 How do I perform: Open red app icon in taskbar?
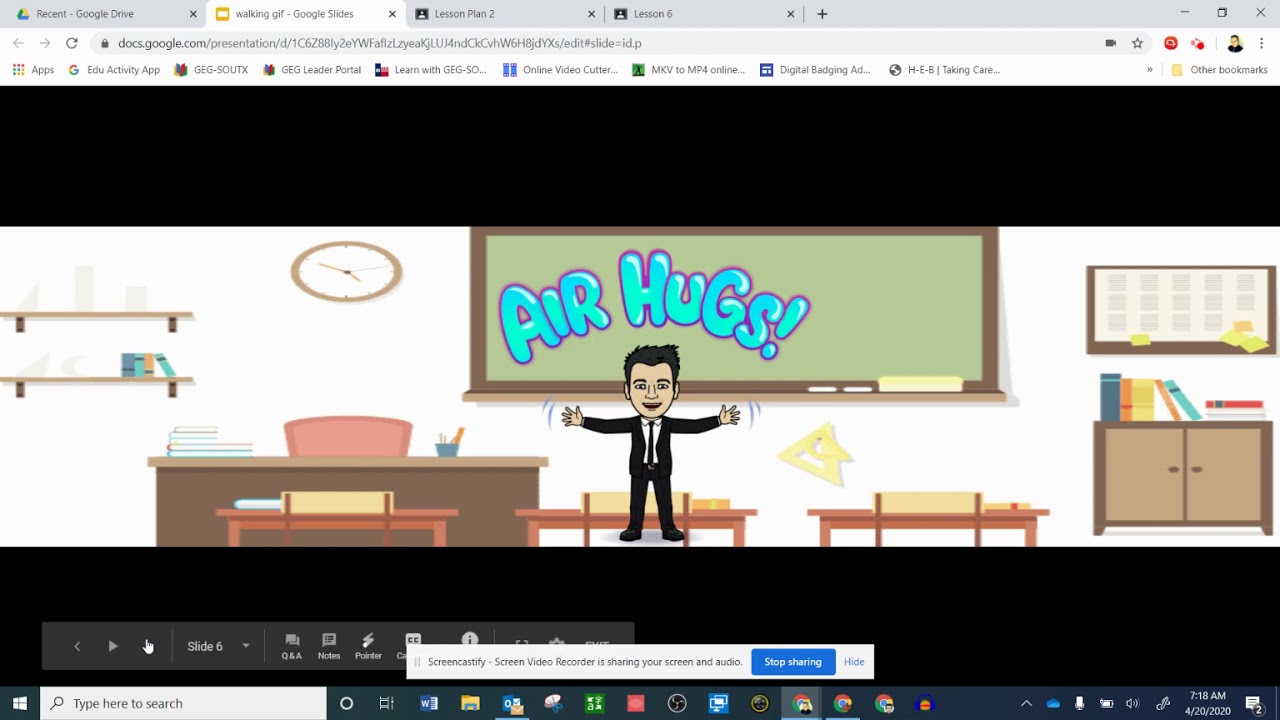tap(636, 703)
